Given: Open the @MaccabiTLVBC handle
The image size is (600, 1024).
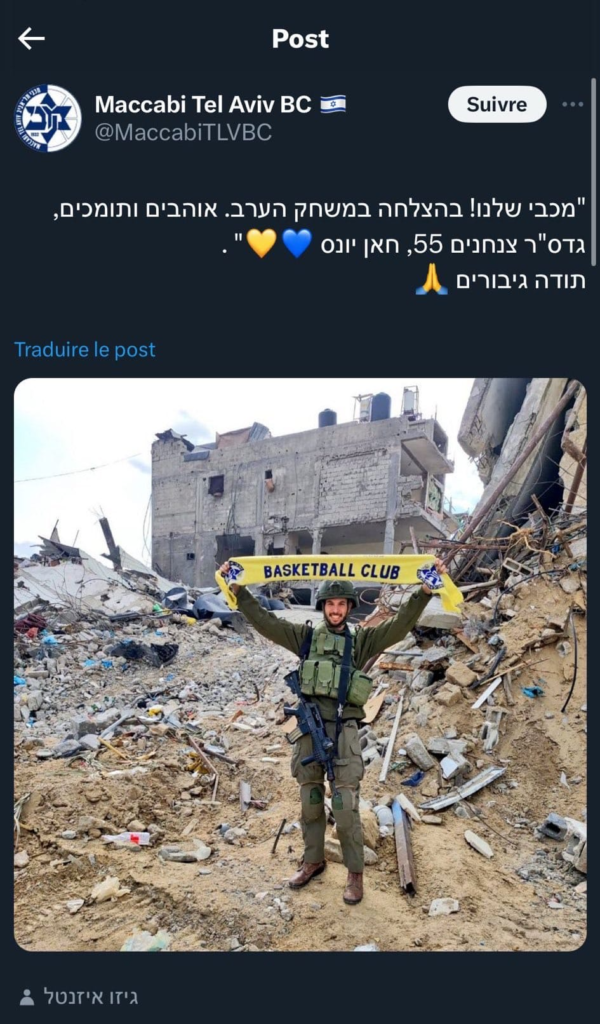Looking at the screenshot, I should [x=183, y=133].
